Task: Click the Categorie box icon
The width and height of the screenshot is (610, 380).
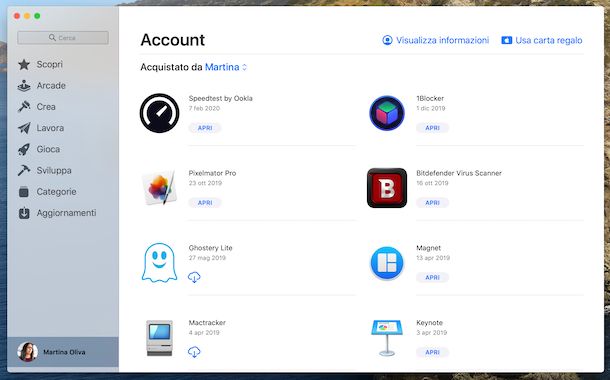Action: 24,192
